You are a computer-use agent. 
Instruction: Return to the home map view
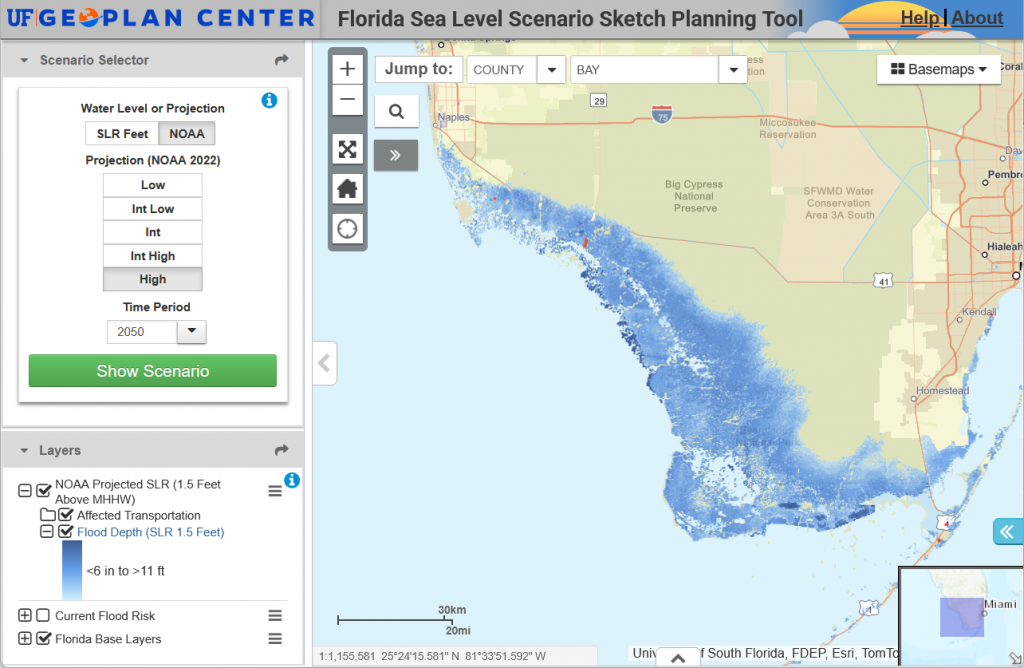coord(347,189)
